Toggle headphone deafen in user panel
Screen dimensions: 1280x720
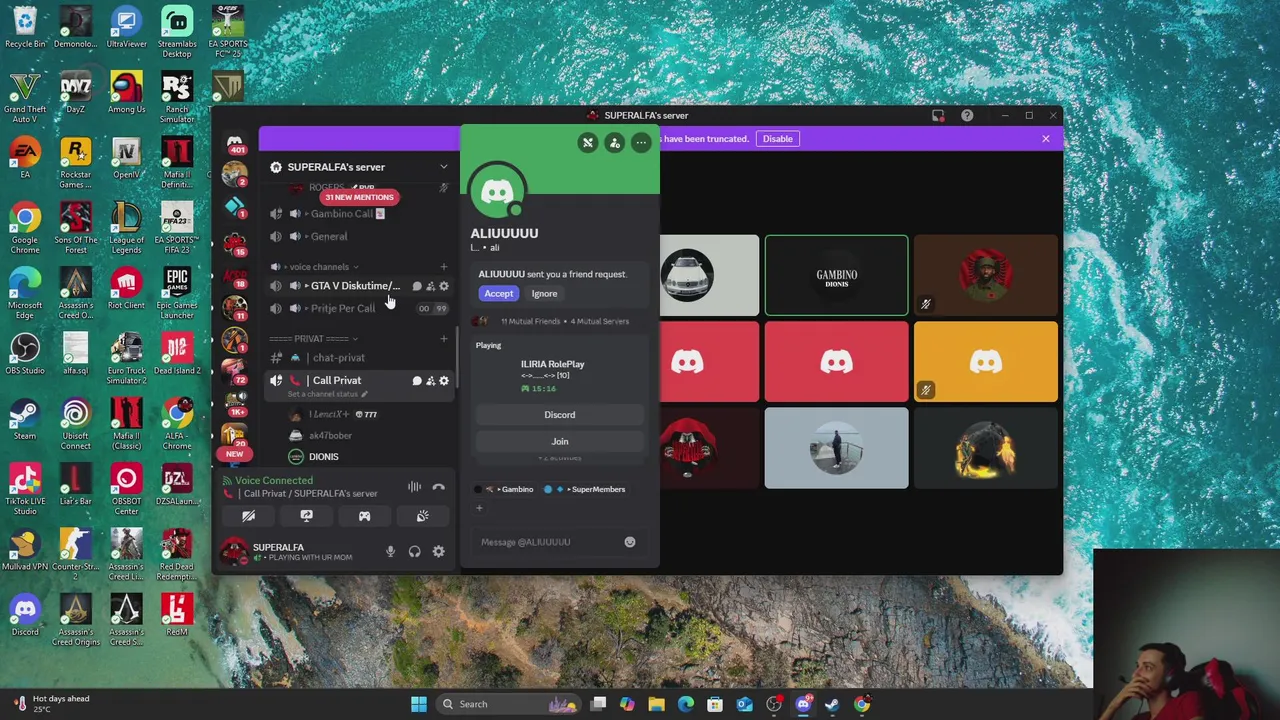click(x=414, y=552)
